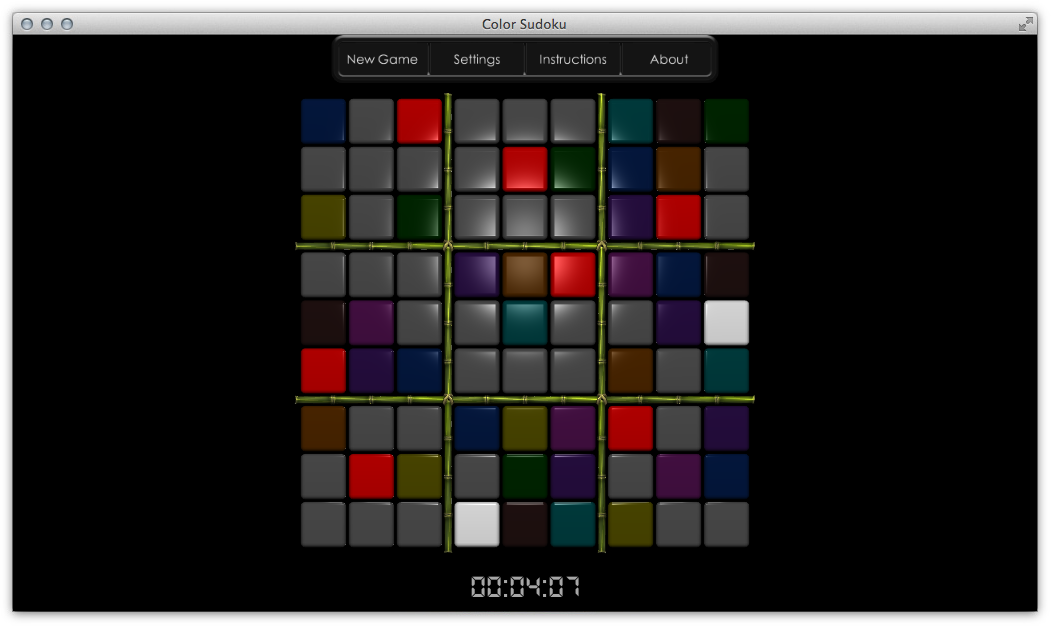Select empty cell left of red, eighth row
The width and height of the screenshot is (1052, 628).
tap(323, 476)
